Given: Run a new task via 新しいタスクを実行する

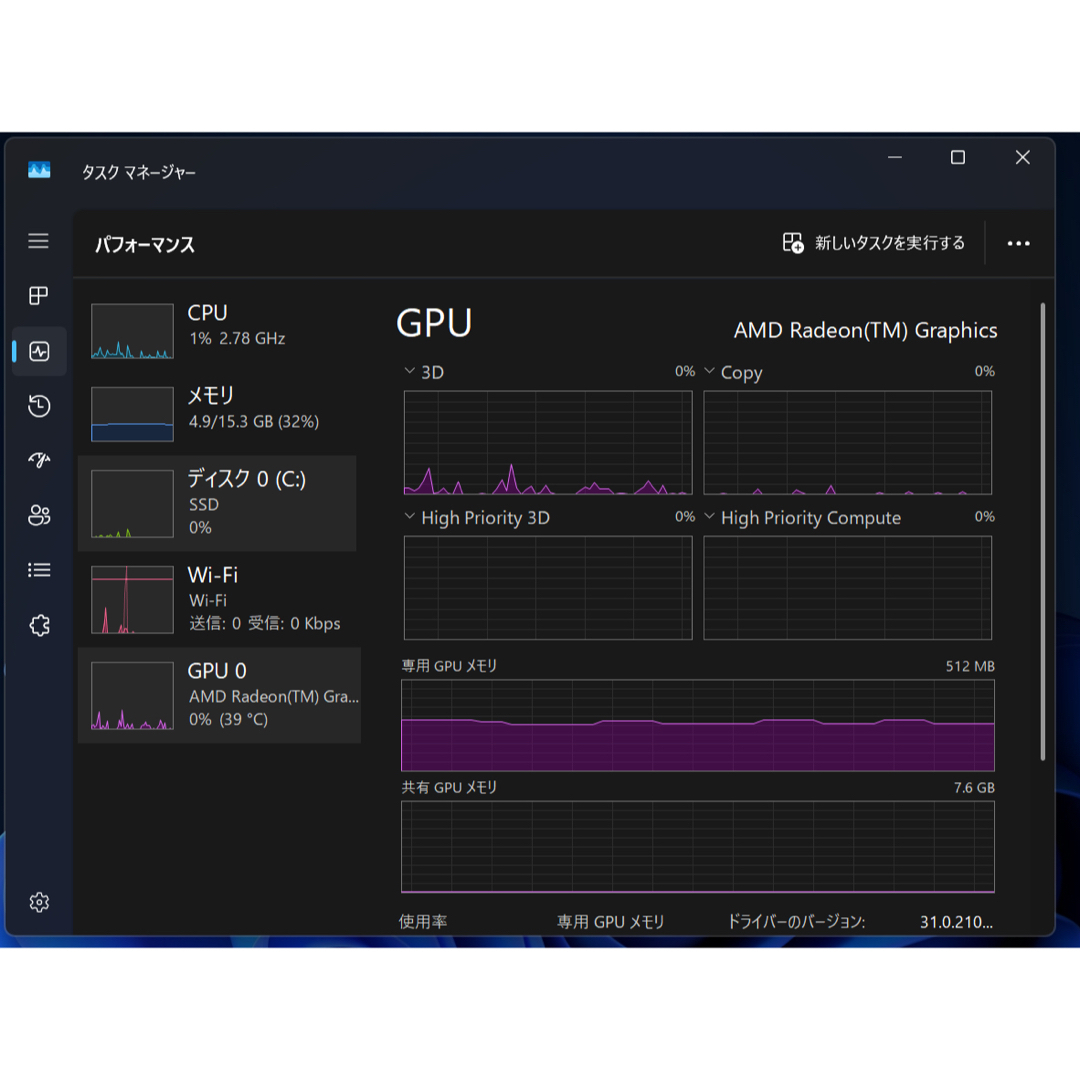Looking at the screenshot, I should pyautogui.click(x=873, y=242).
